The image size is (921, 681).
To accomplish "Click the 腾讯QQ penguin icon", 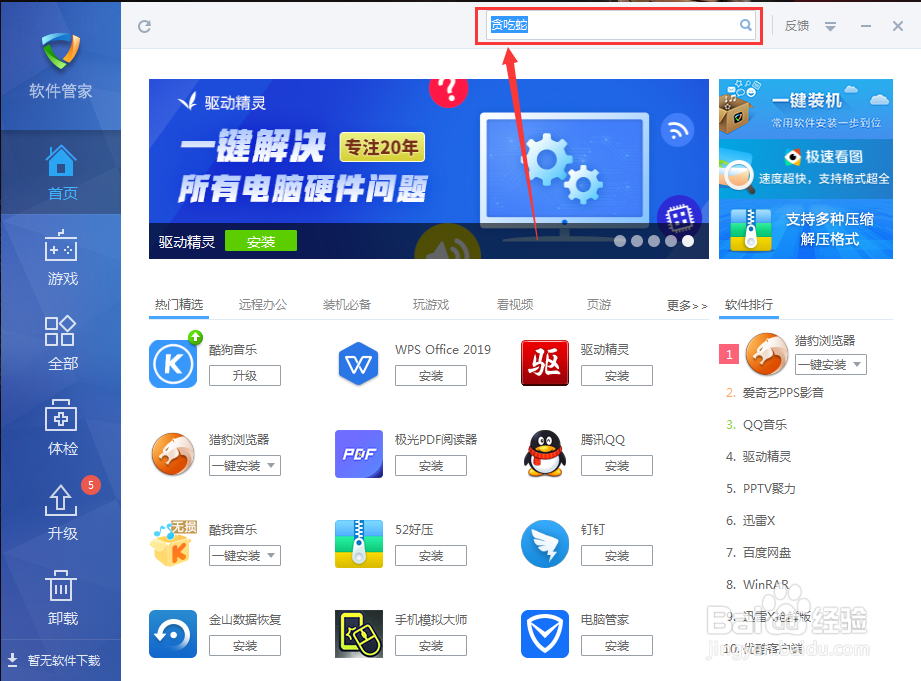I will [544, 454].
